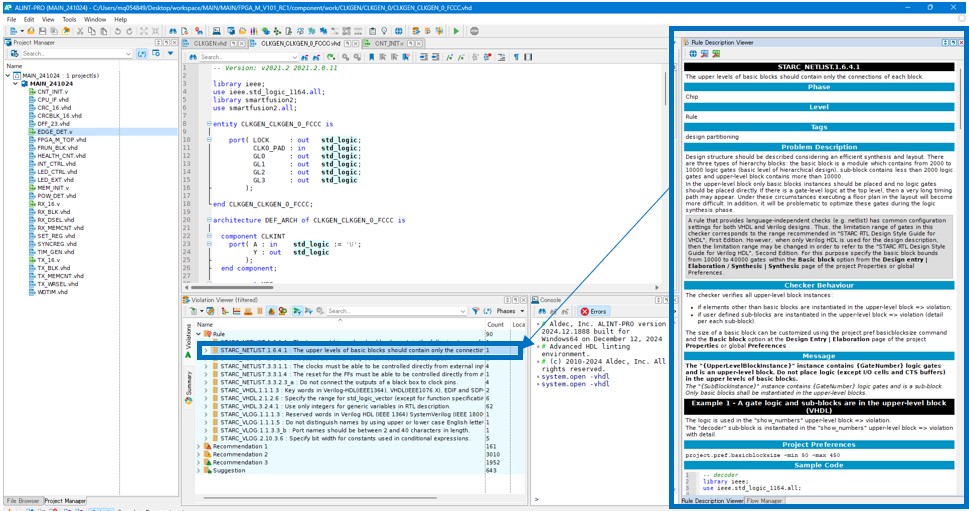Open the Edit menu

[x=29, y=19]
